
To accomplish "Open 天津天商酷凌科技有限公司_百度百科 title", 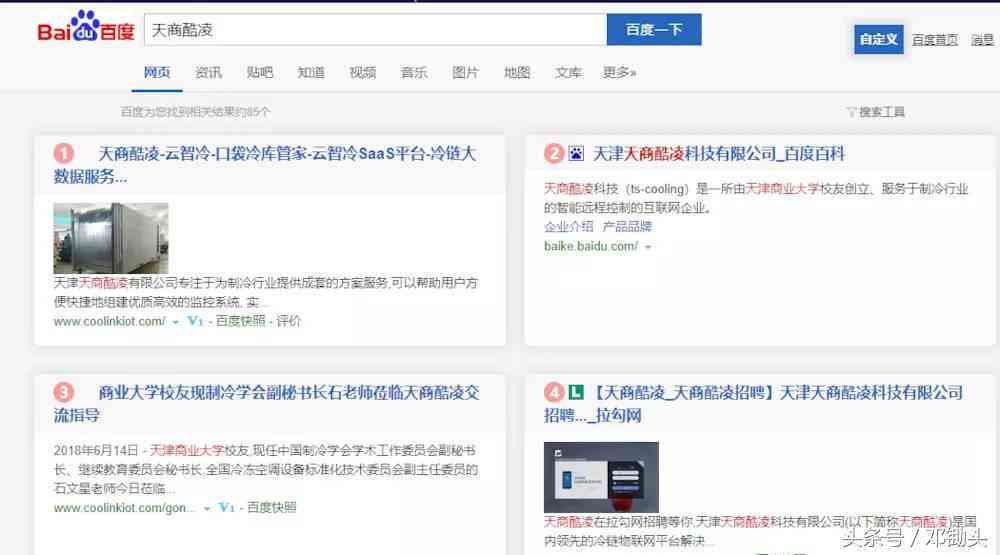I will coord(719,154).
